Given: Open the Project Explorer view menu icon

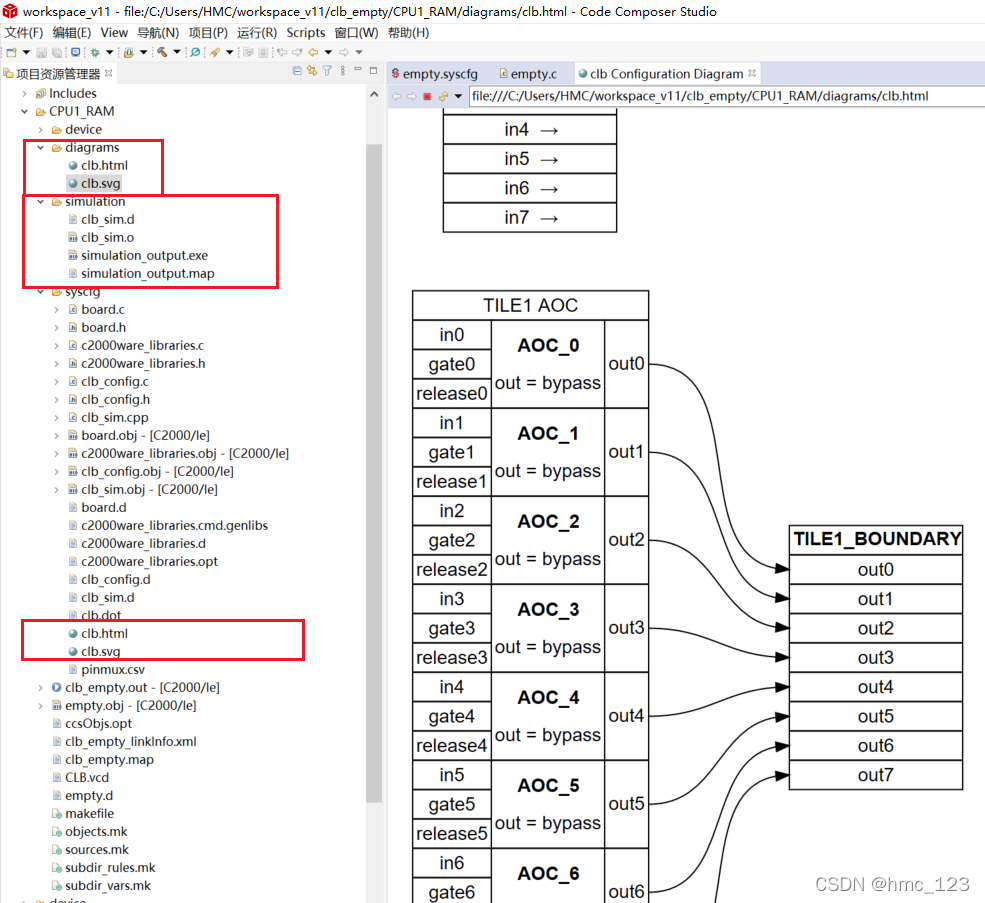Looking at the screenshot, I should tap(341, 70).
